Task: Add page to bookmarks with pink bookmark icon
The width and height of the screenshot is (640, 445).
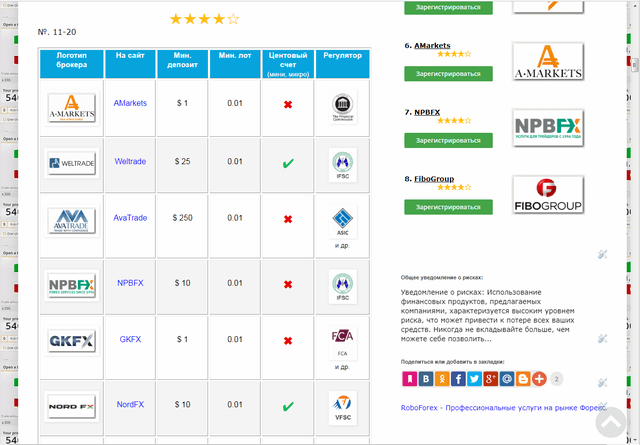Action: 409,379
